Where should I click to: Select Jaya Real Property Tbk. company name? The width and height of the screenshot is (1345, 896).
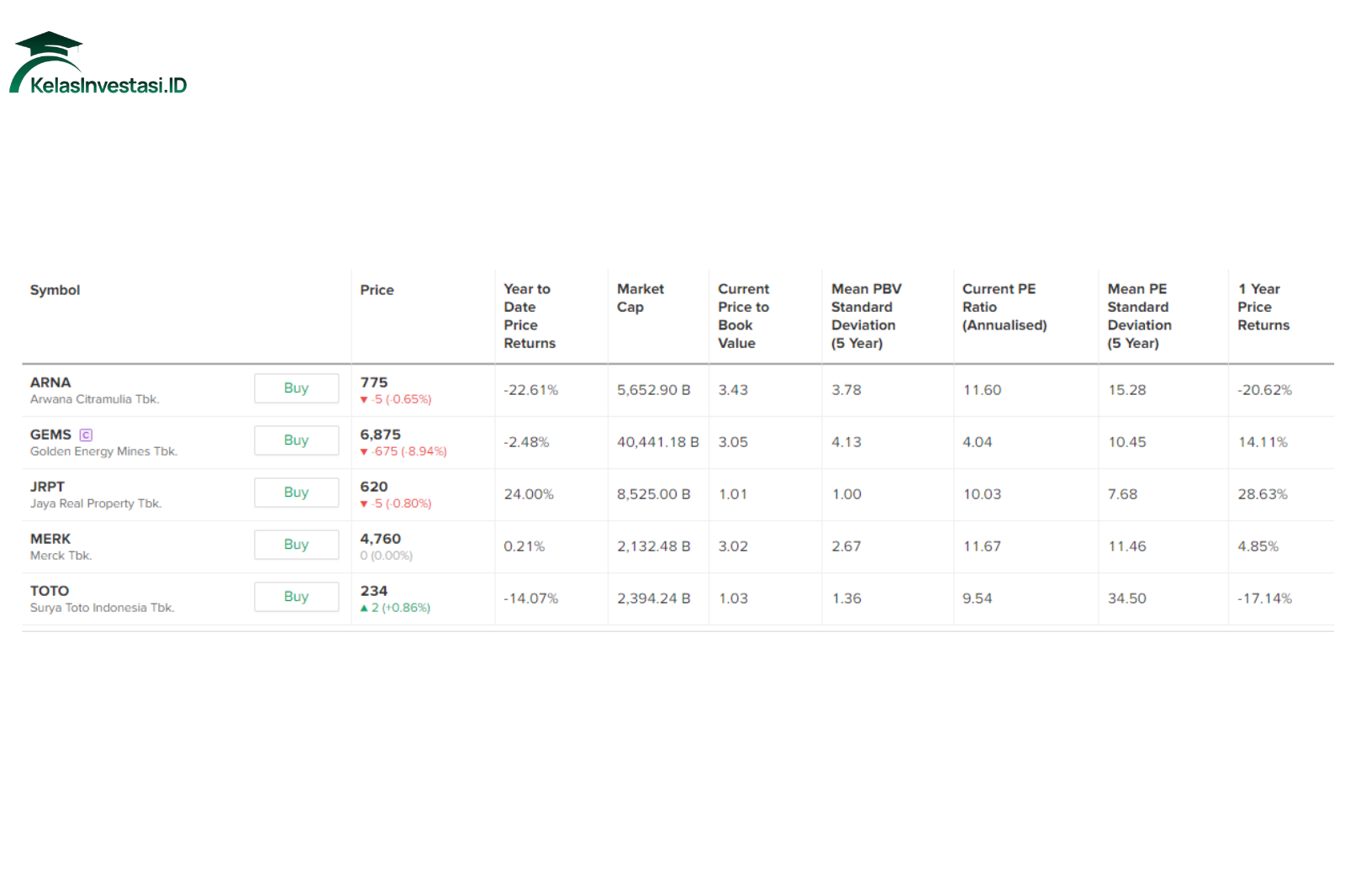(96, 503)
